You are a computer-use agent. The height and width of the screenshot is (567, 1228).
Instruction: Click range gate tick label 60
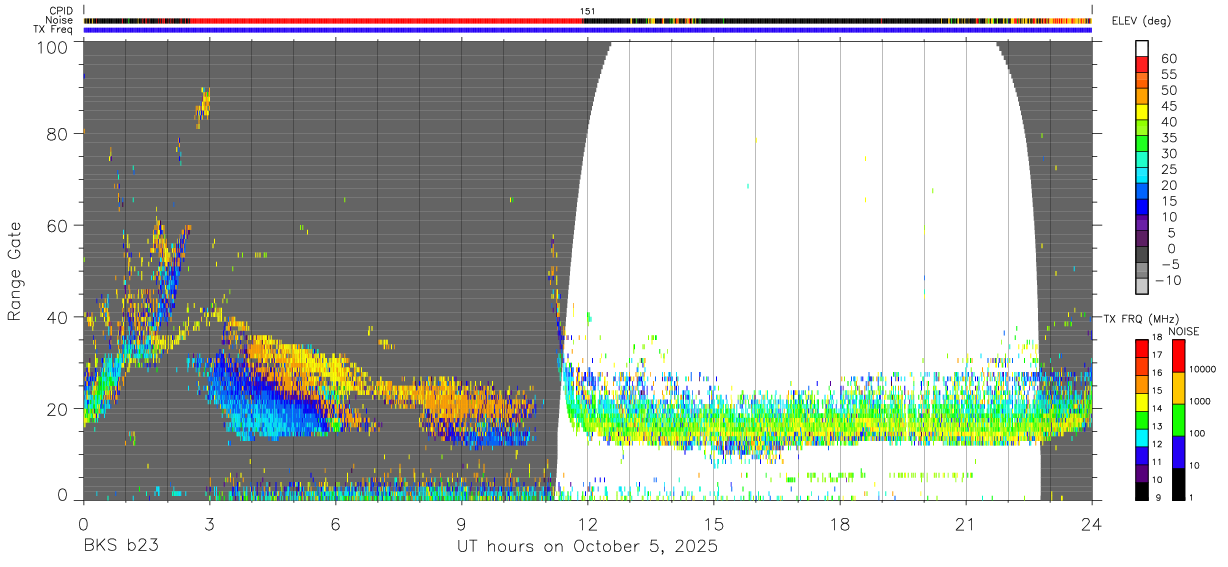click(59, 225)
